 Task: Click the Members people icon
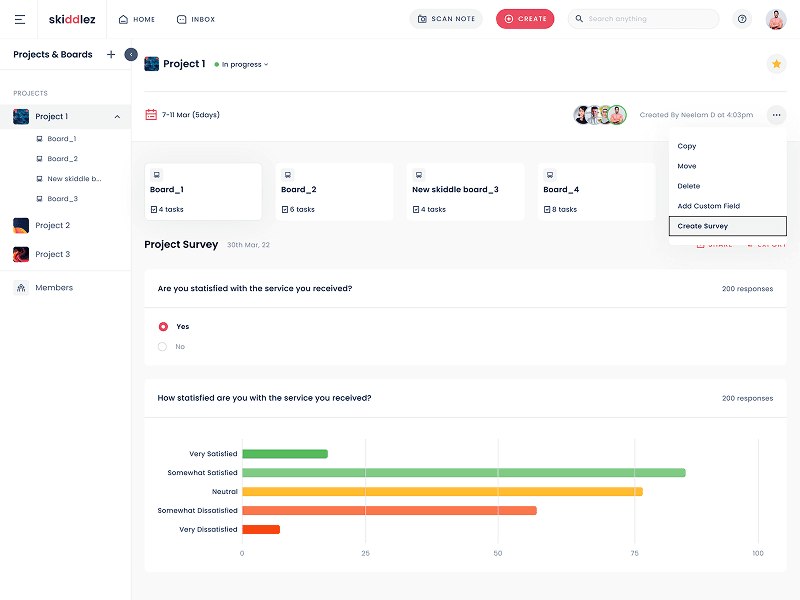(21, 288)
